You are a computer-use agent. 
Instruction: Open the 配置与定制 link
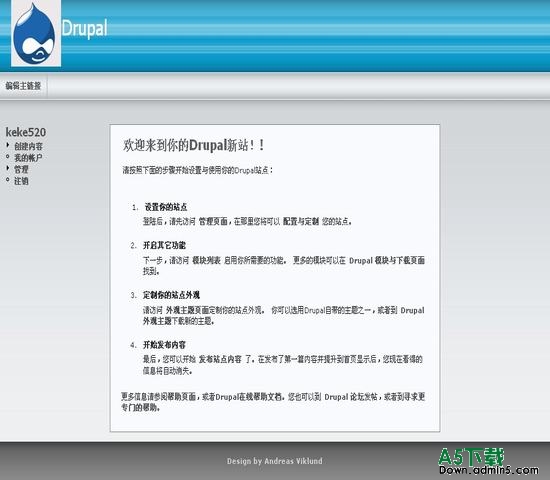[301, 221]
